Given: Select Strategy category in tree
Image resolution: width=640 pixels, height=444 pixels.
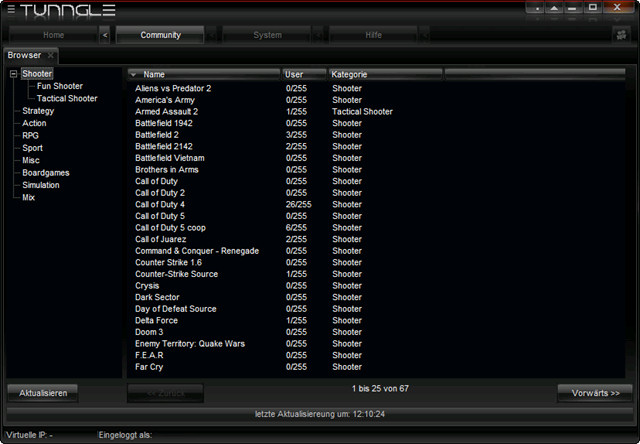Looking at the screenshot, I should pyautogui.click(x=38, y=111).
